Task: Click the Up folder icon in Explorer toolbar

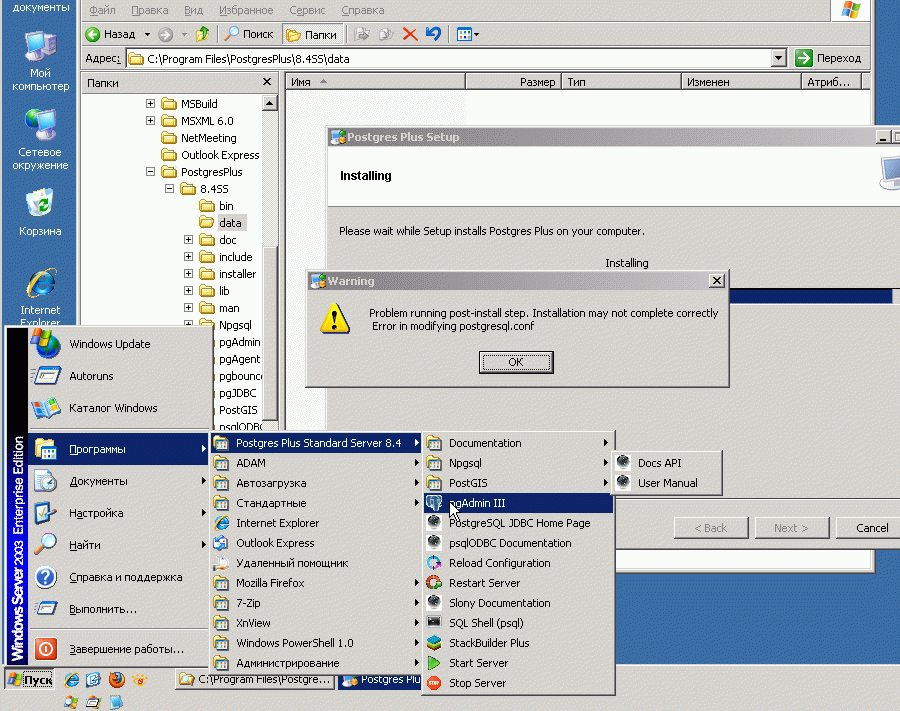Action: tap(202, 34)
